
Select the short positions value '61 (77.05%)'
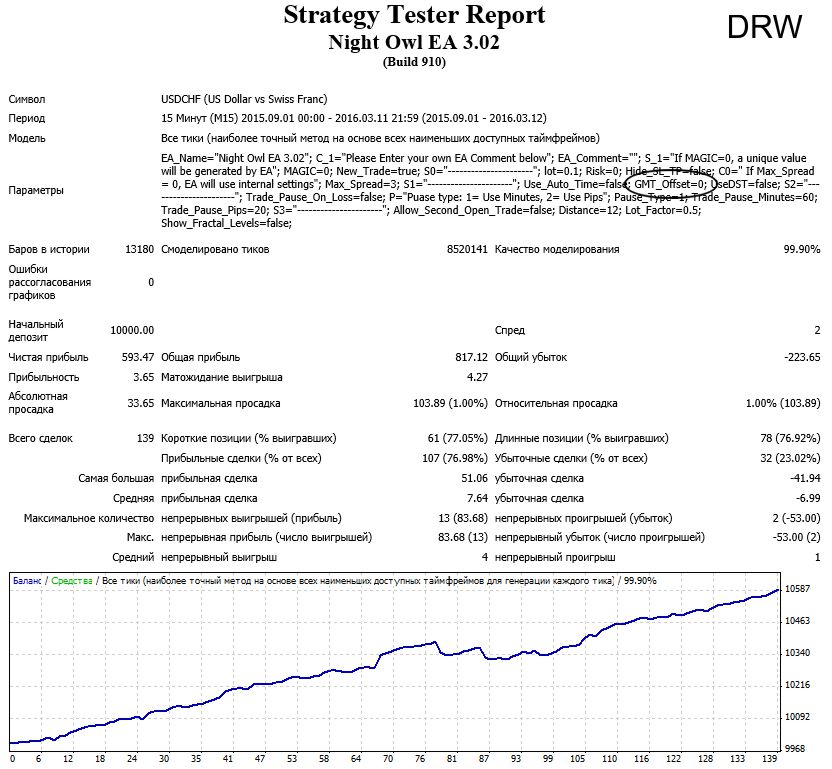pyautogui.click(x=457, y=439)
